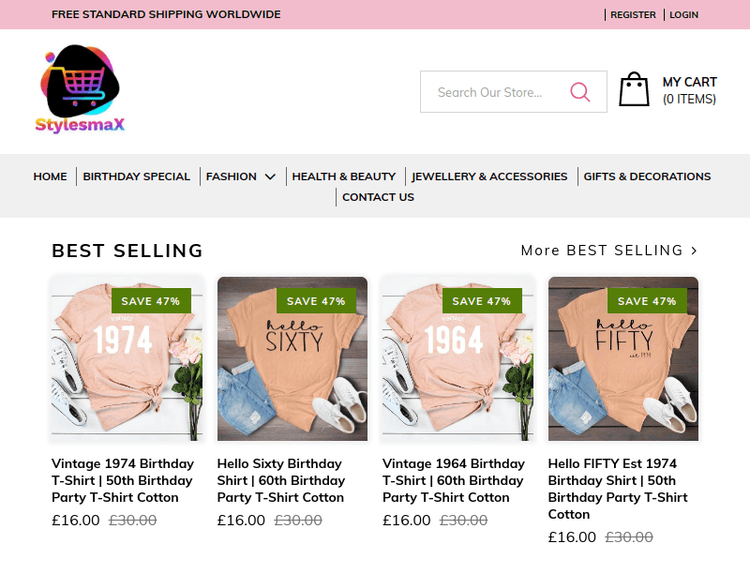Click the arrow next to More BEST SELLING

pyautogui.click(x=694, y=251)
